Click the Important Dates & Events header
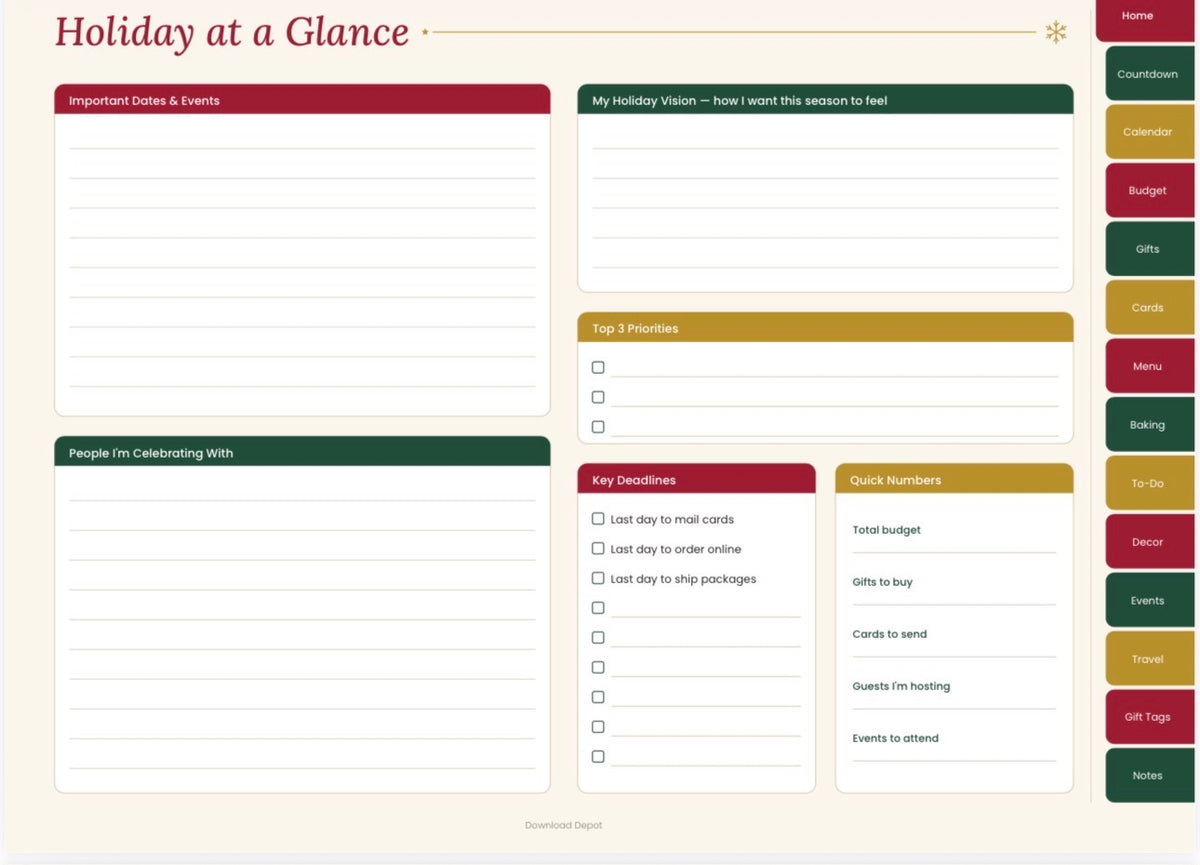The width and height of the screenshot is (1200, 865). [x=302, y=100]
